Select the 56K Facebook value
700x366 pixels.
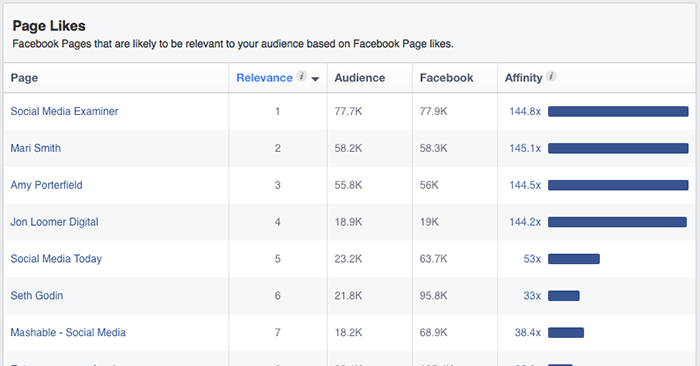429,185
